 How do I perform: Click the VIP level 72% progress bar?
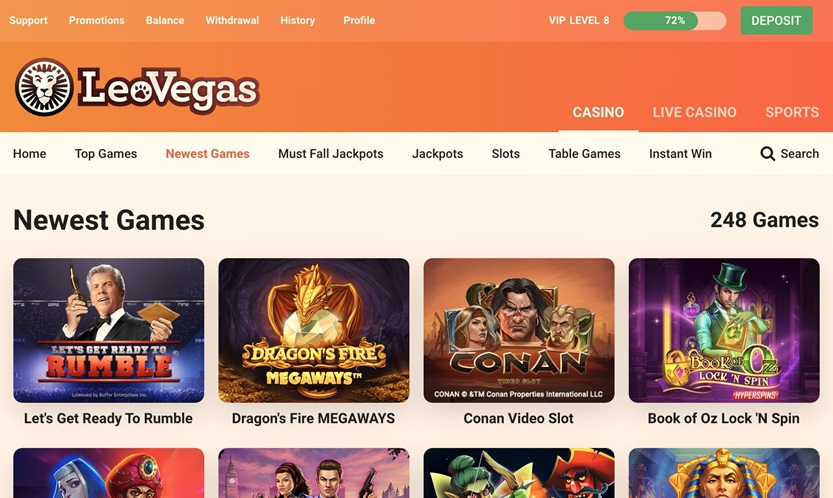click(675, 21)
